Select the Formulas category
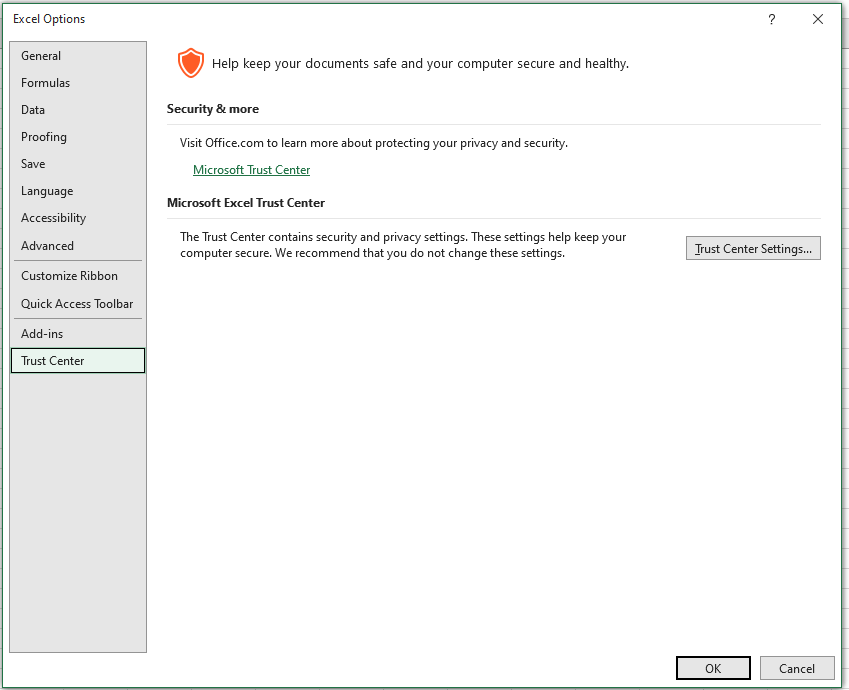Image resolution: width=849 pixels, height=690 pixels. coord(78,83)
